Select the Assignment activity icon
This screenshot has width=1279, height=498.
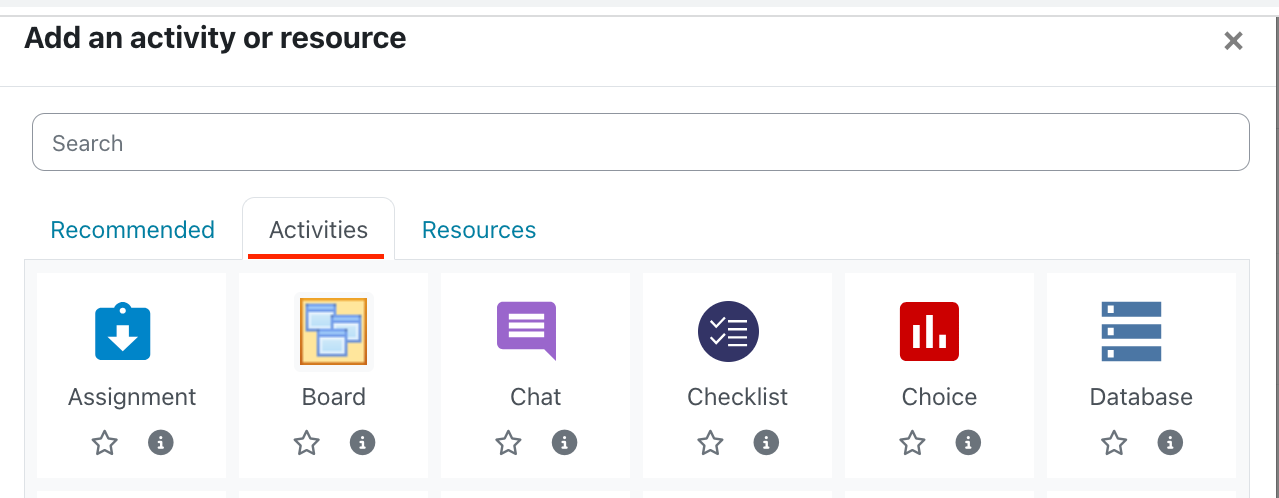(123, 331)
